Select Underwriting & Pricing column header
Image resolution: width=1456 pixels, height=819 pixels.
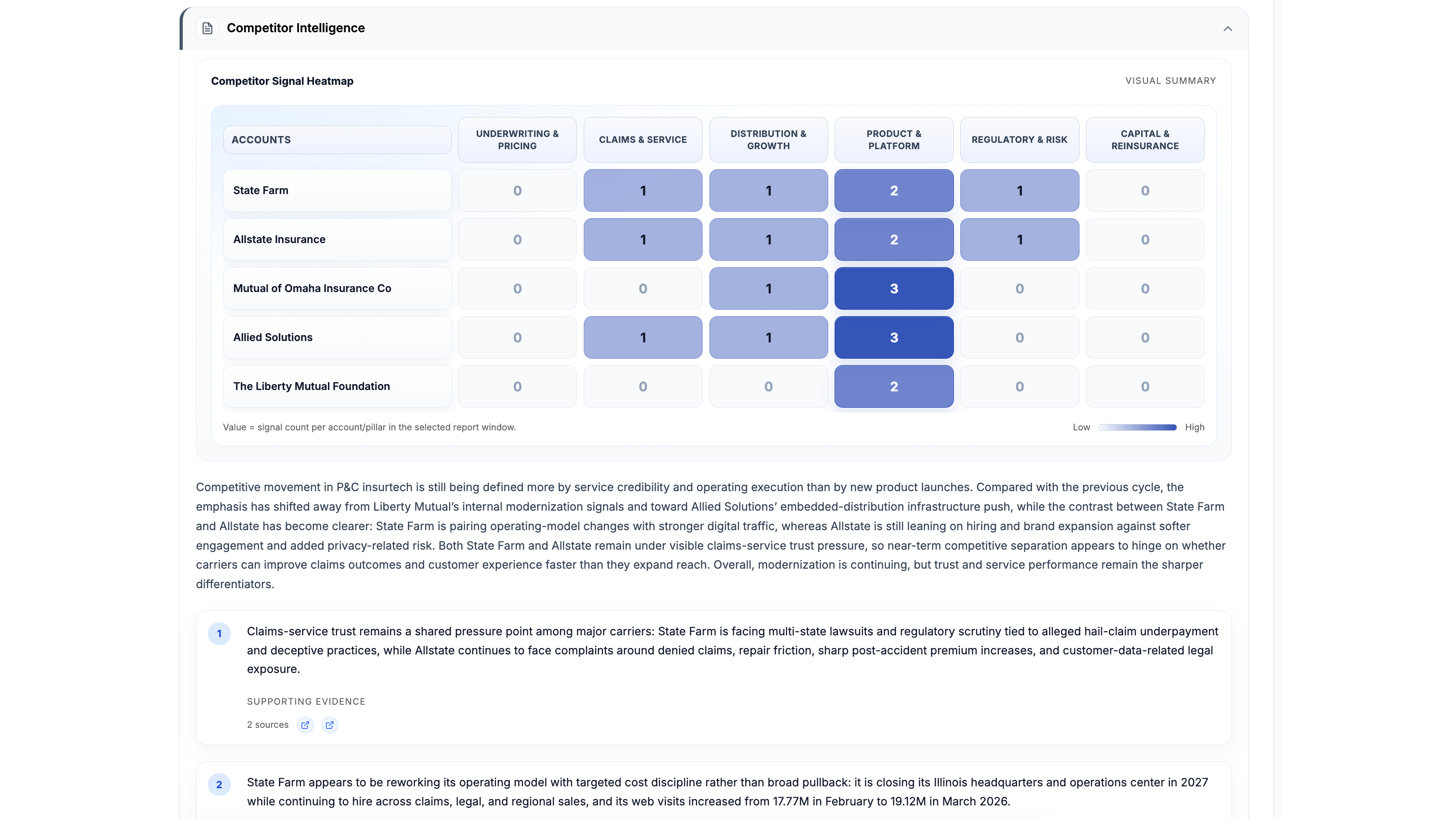517,140
